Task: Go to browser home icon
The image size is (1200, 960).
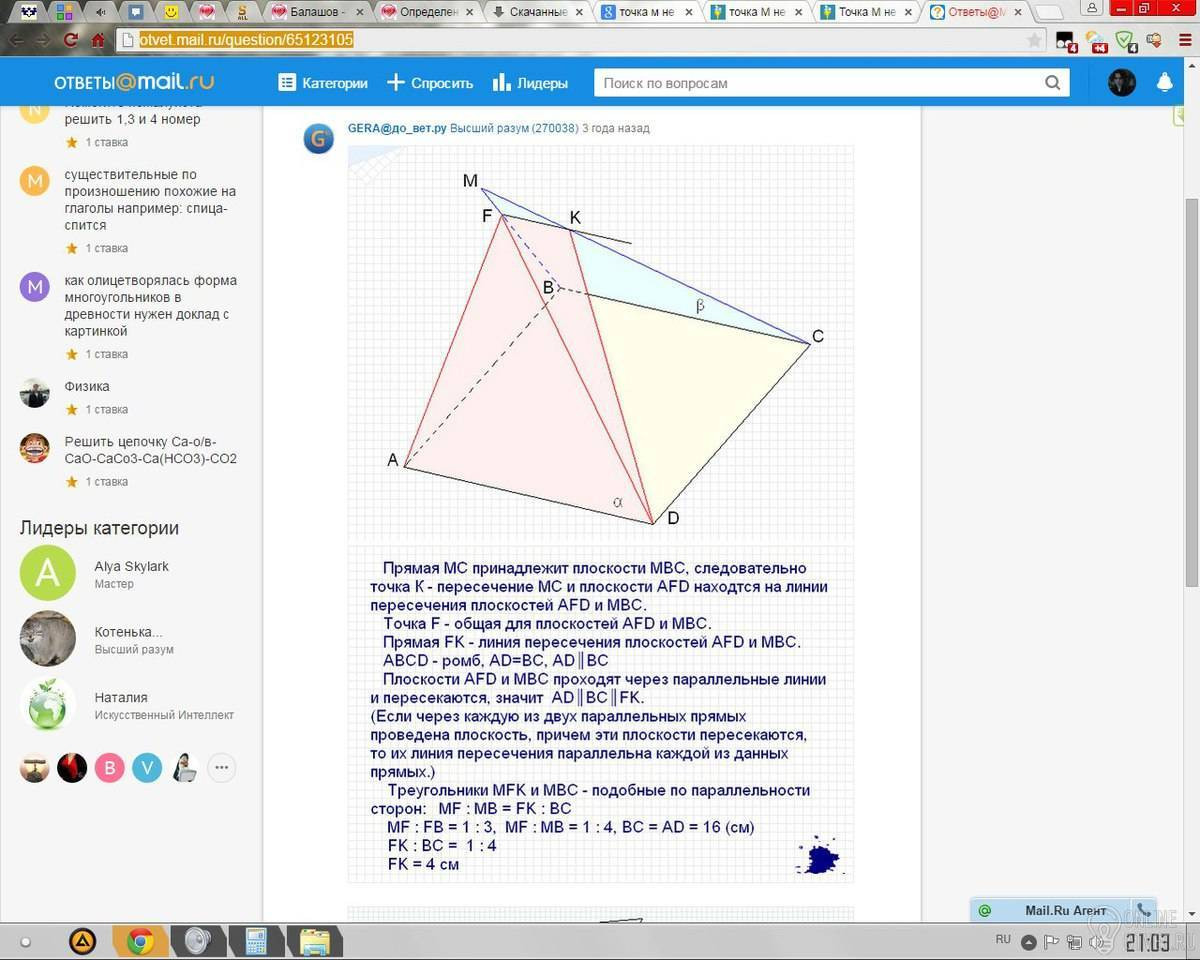Action: 98,40
